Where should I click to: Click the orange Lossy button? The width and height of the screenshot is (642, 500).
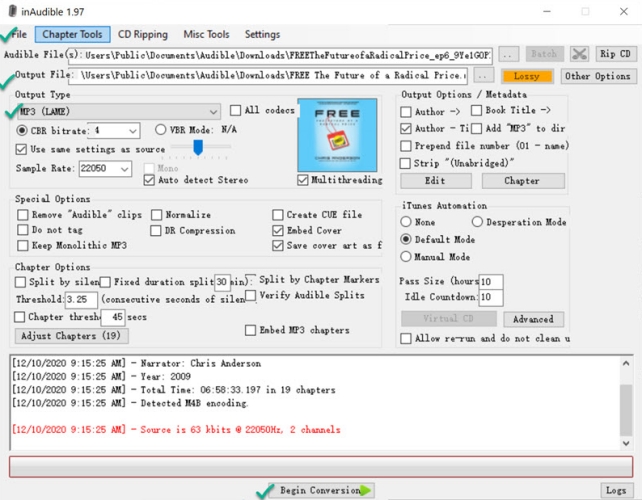click(x=527, y=76)
